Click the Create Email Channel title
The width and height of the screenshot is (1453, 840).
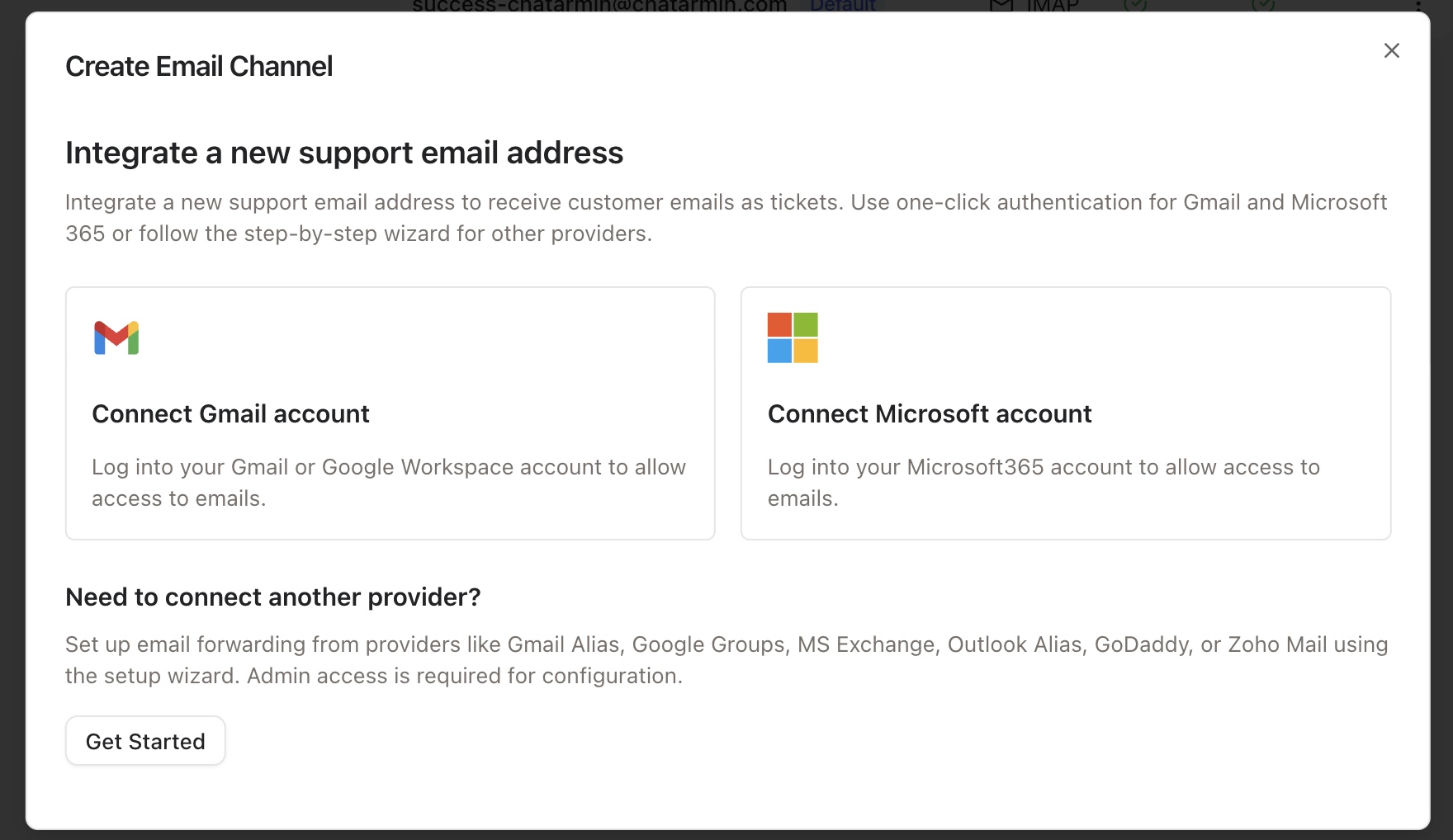click(x=199, y=66)
